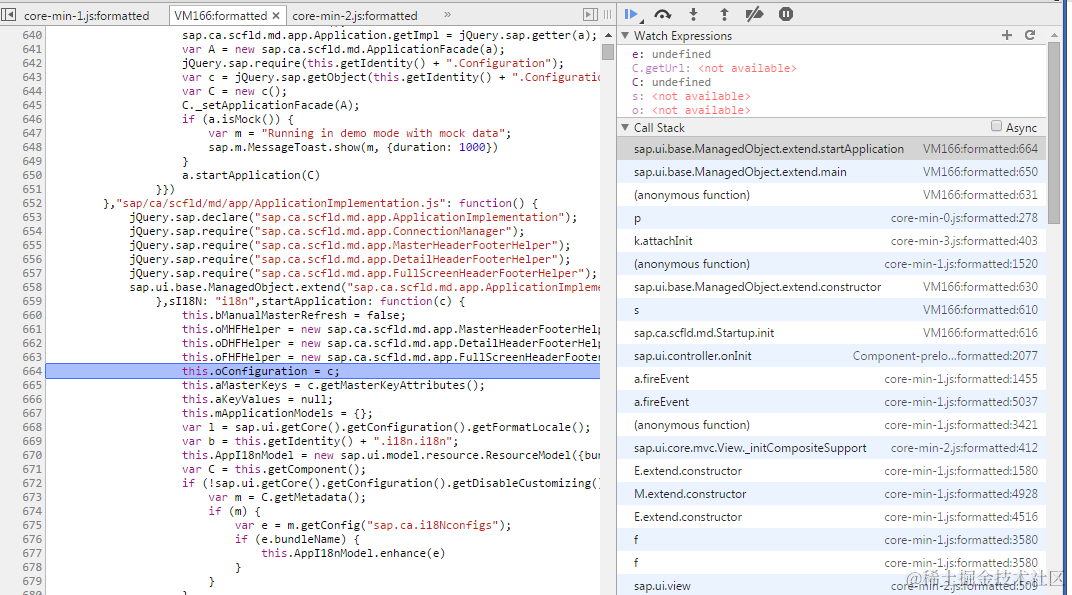Image resolution: width=1072 pixels, height=595 pixels.
Task: Show the file navigator pane
Action: click(9, 14)
